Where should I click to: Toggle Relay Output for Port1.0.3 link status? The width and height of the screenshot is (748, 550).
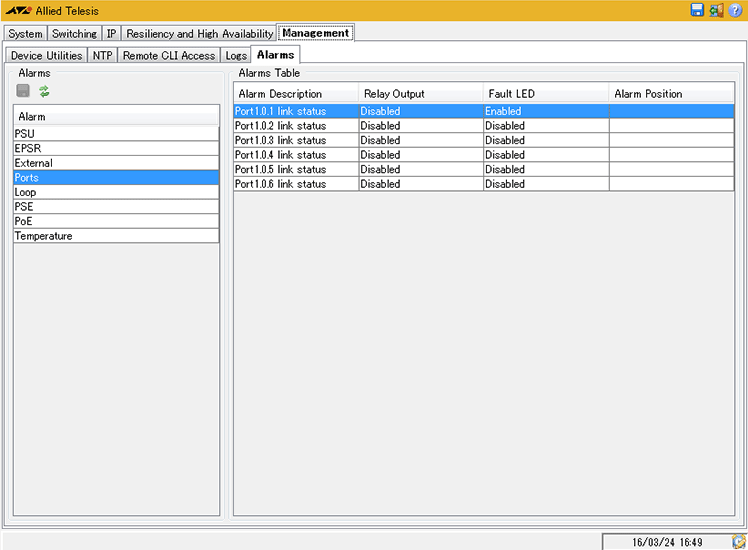pyautogui.click(x=420, y=141)
